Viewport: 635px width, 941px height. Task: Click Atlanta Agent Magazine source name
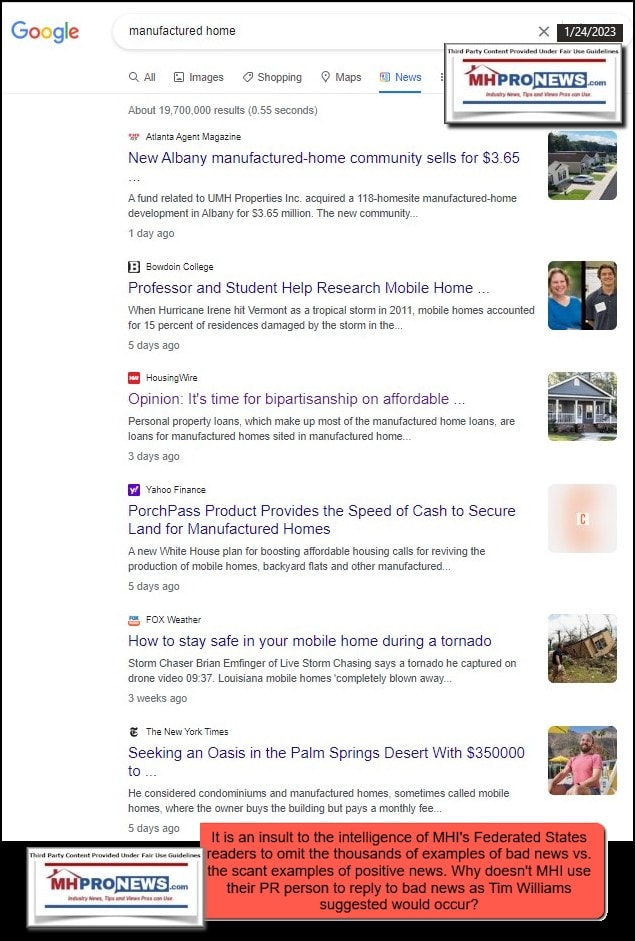193,137
